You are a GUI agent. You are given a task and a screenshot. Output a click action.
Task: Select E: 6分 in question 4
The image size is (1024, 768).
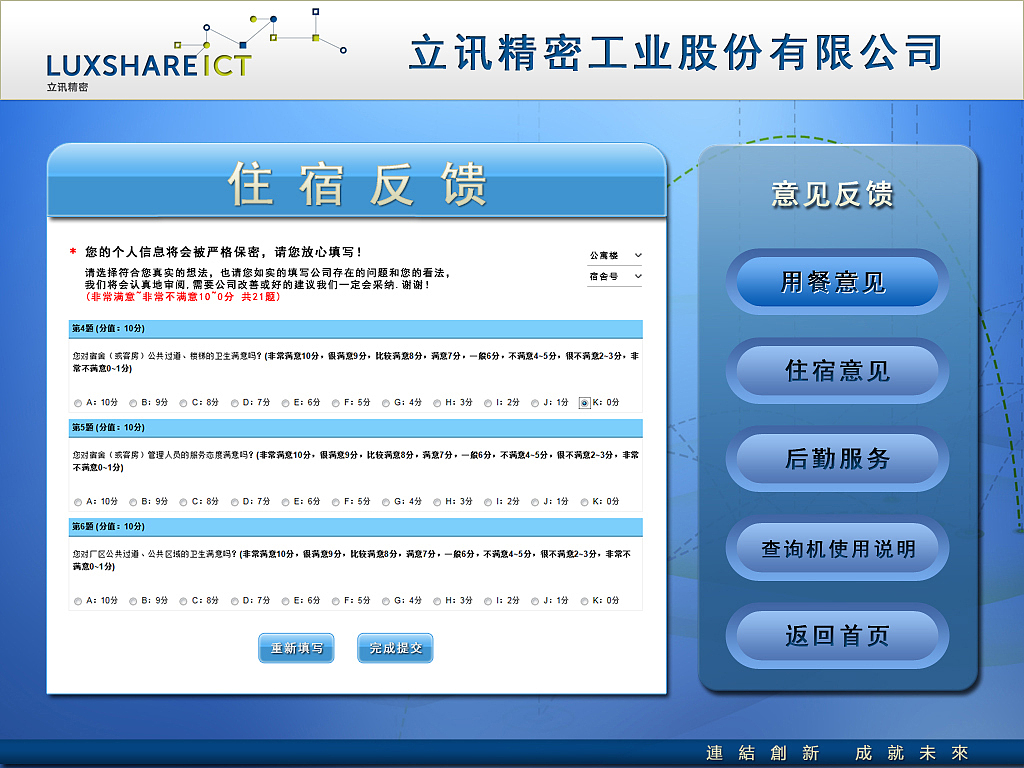pyautogui.click(x=285, y=403)
